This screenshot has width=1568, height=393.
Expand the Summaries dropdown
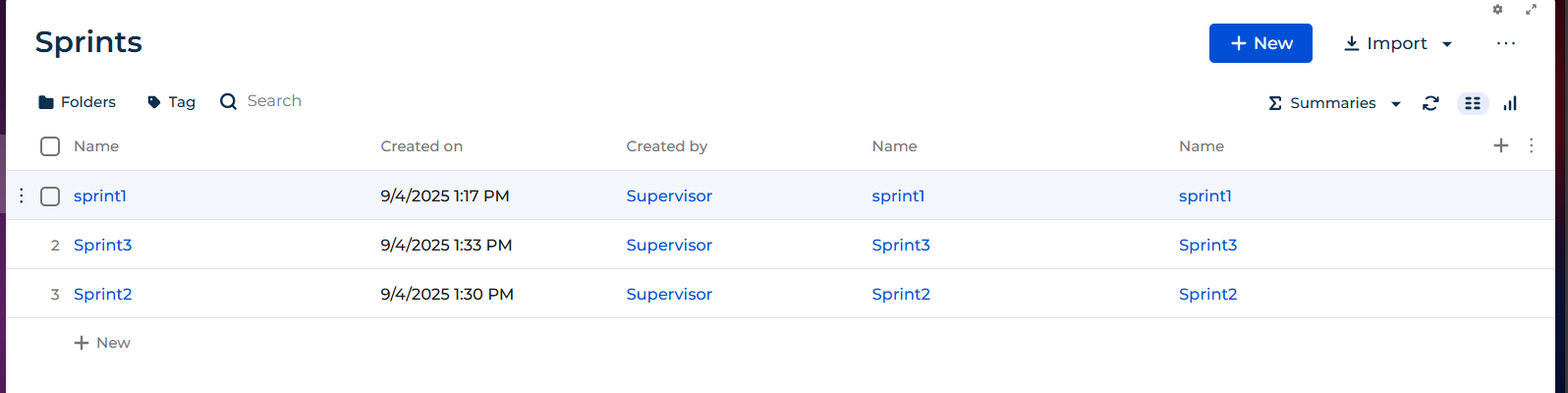click(x=1334, y=103)
